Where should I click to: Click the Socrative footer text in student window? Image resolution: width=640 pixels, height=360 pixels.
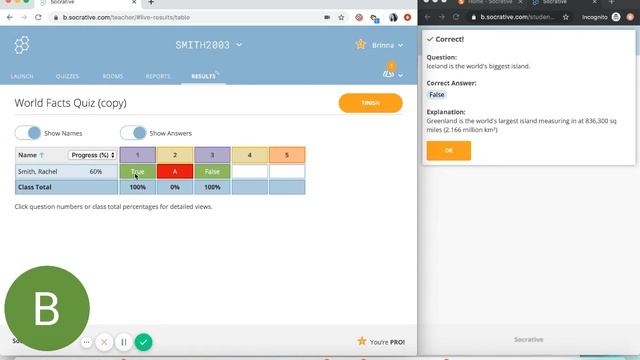click(x=529, y=340)
